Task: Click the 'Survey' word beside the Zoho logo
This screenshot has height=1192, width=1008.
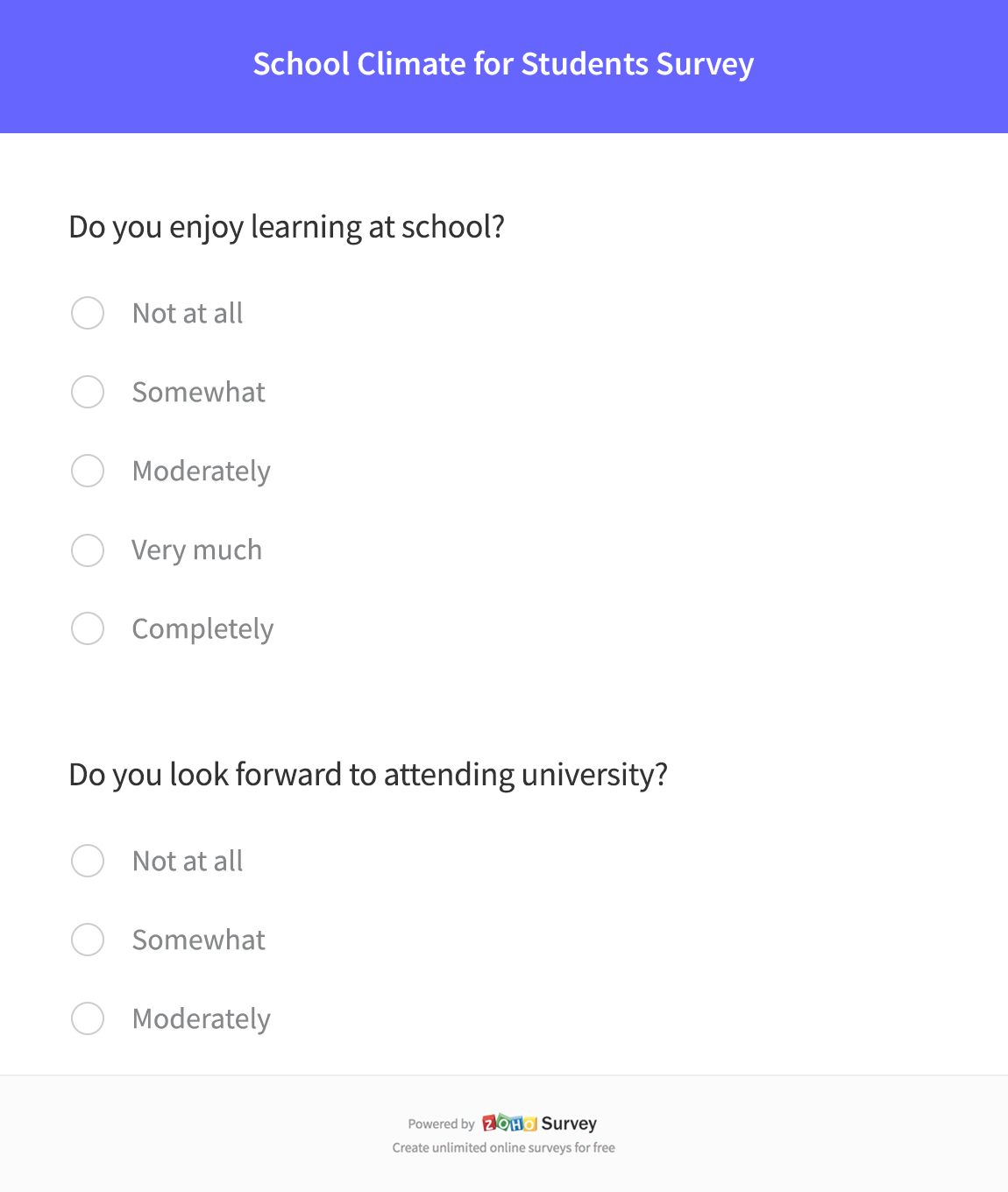Action: (x=569, y=1123)
